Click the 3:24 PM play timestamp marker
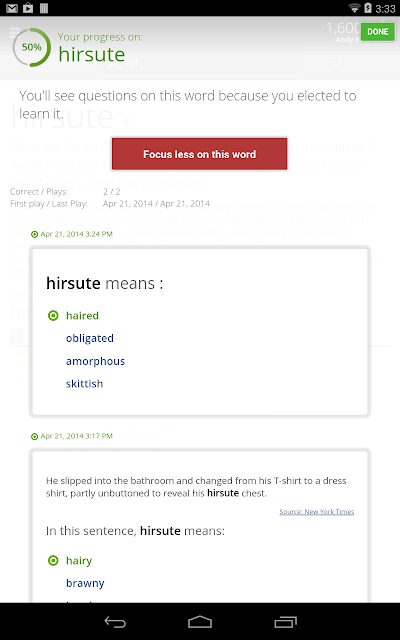400x640 pixels. coord(72,234)
